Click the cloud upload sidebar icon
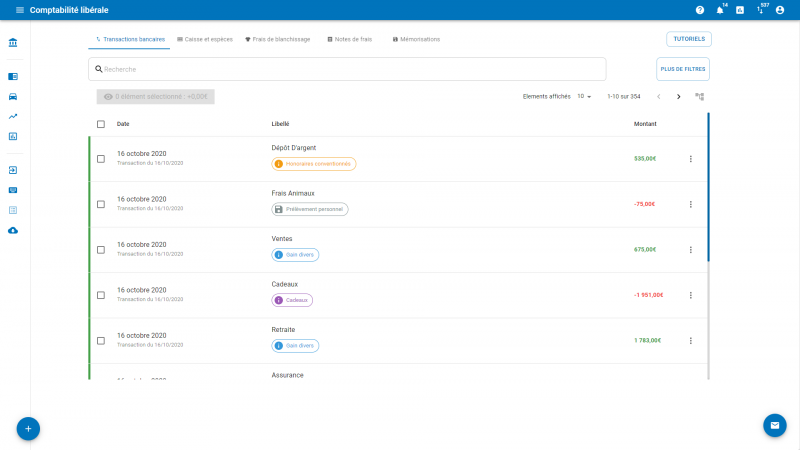 pyautogui.click(x=13, y=230)
